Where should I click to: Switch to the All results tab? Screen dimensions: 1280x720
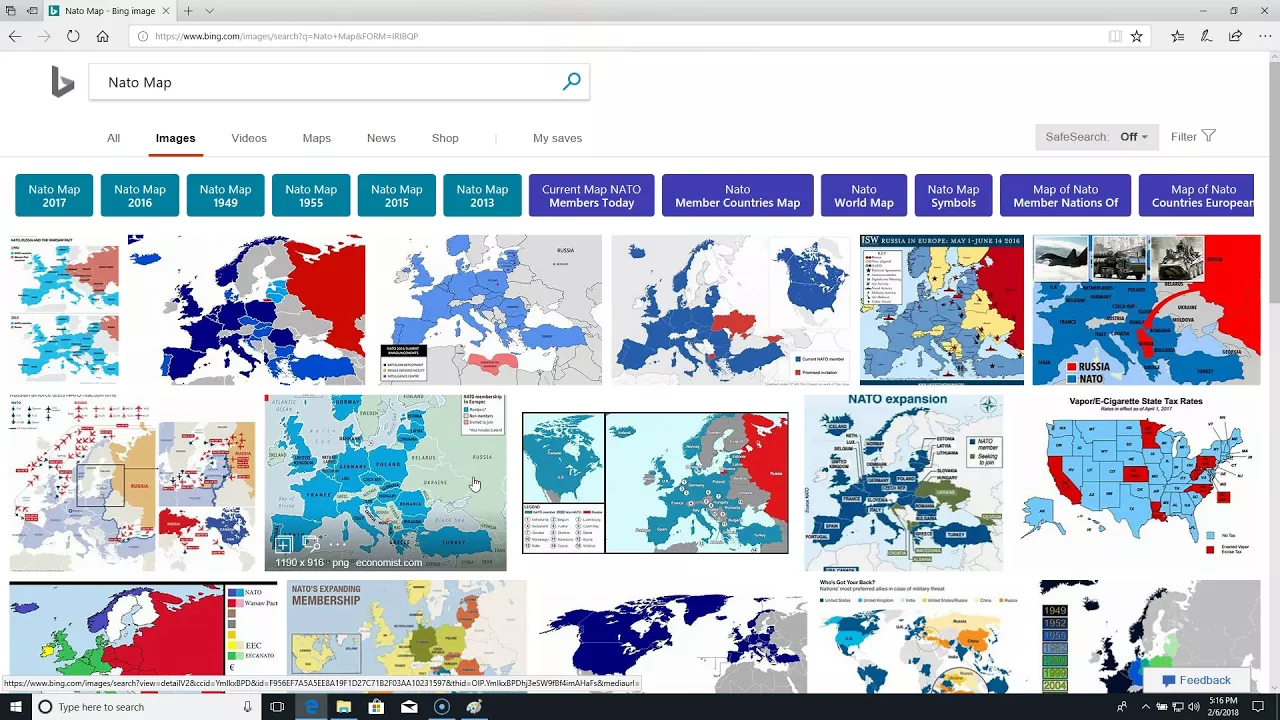click(x=114, y=138)
